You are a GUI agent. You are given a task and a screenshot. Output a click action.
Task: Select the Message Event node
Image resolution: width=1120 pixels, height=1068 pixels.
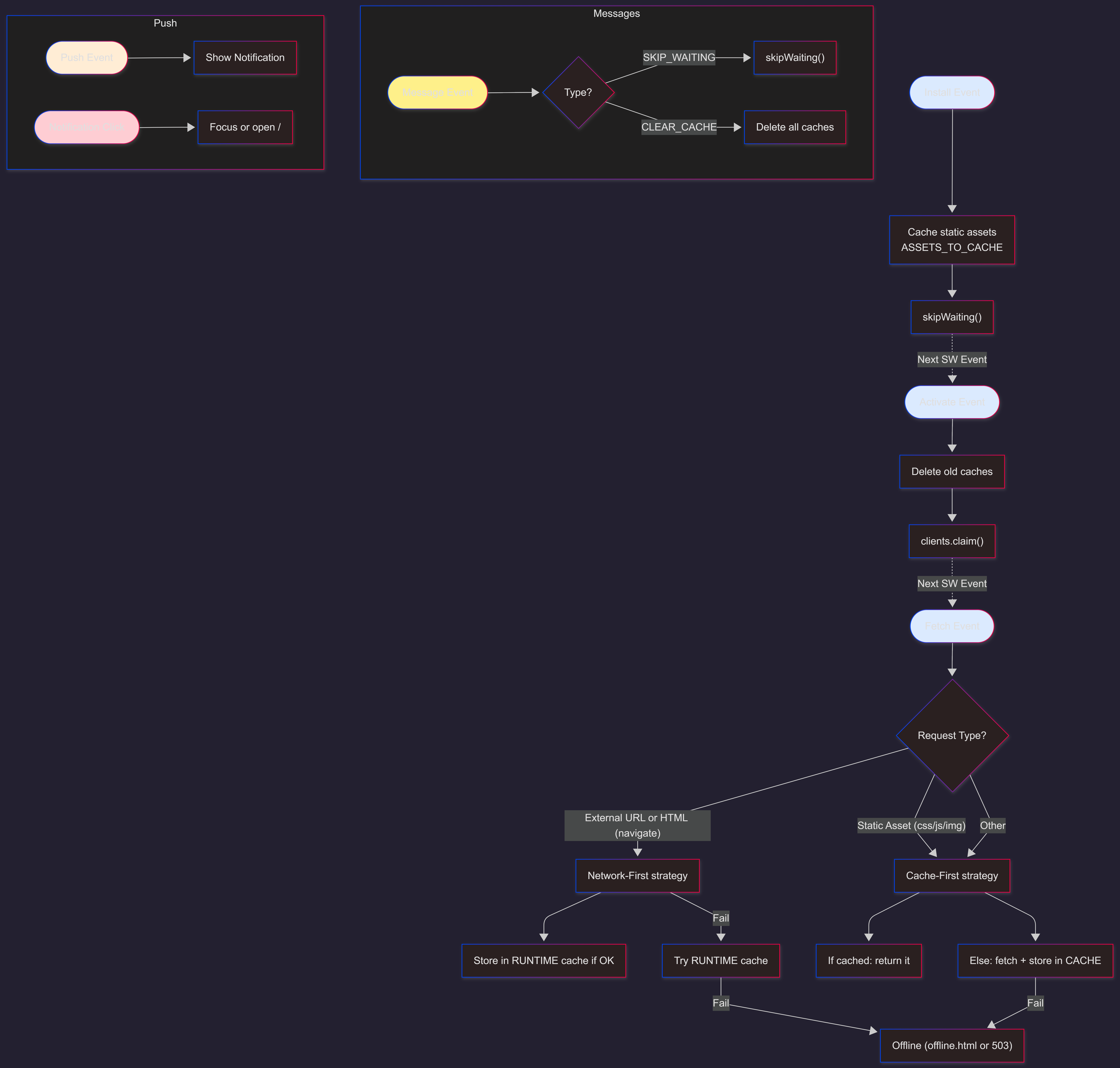[437, 92]
